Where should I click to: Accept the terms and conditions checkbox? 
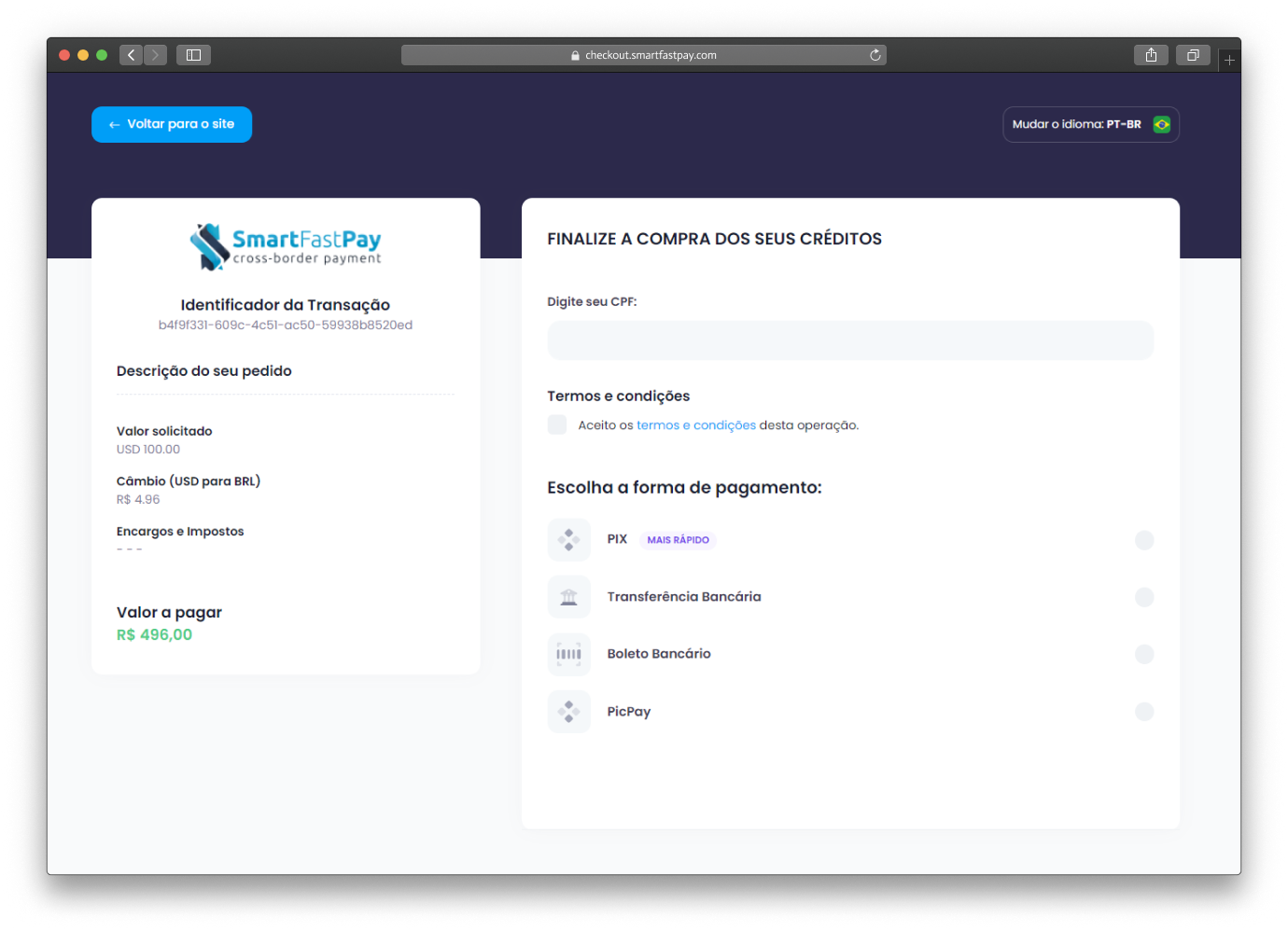pyautogui.click(x=557, y=424)
